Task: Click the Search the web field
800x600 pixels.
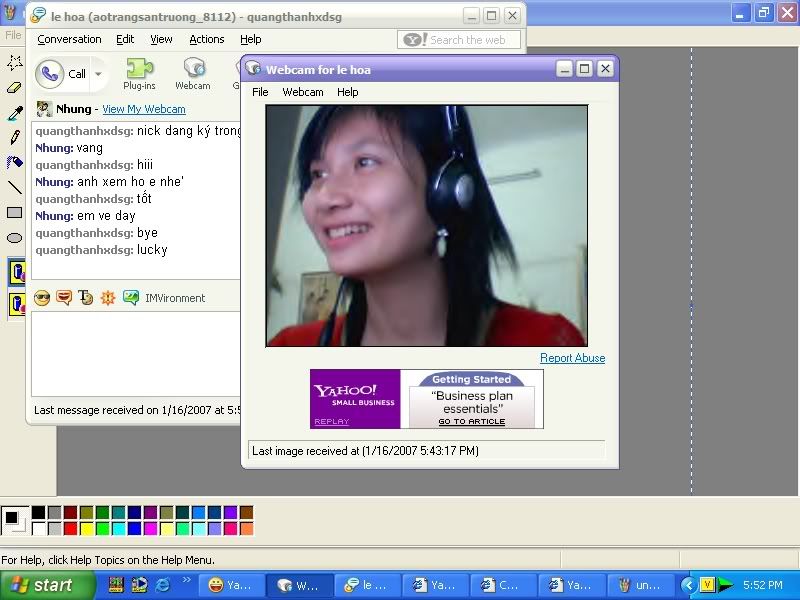Action: pyautogui.click(x=467, y=40)
